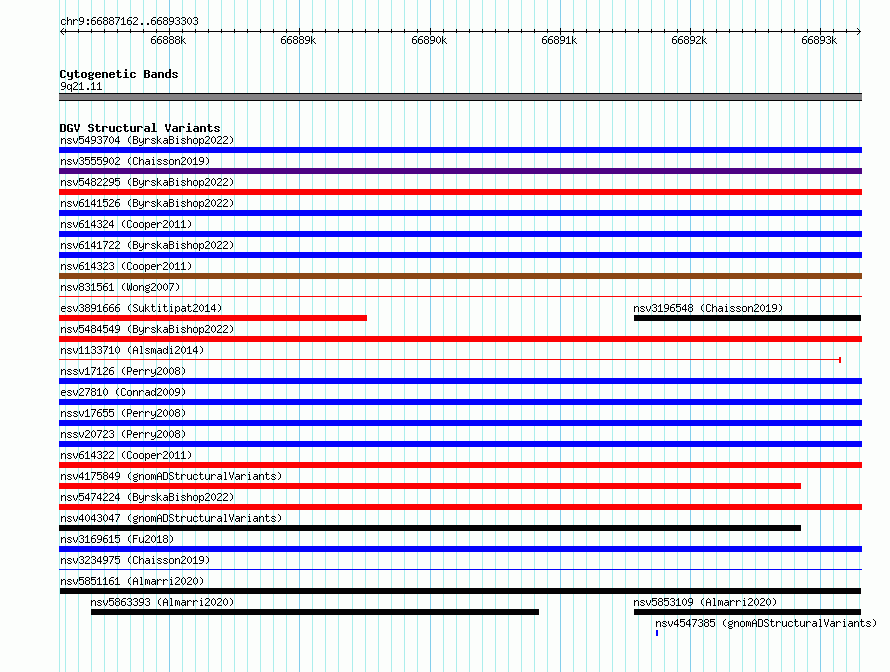
Task: Click the nsv6141722 (ByrskaBishop2022) label
Action: pyautogui.click(x=147, y=245)
